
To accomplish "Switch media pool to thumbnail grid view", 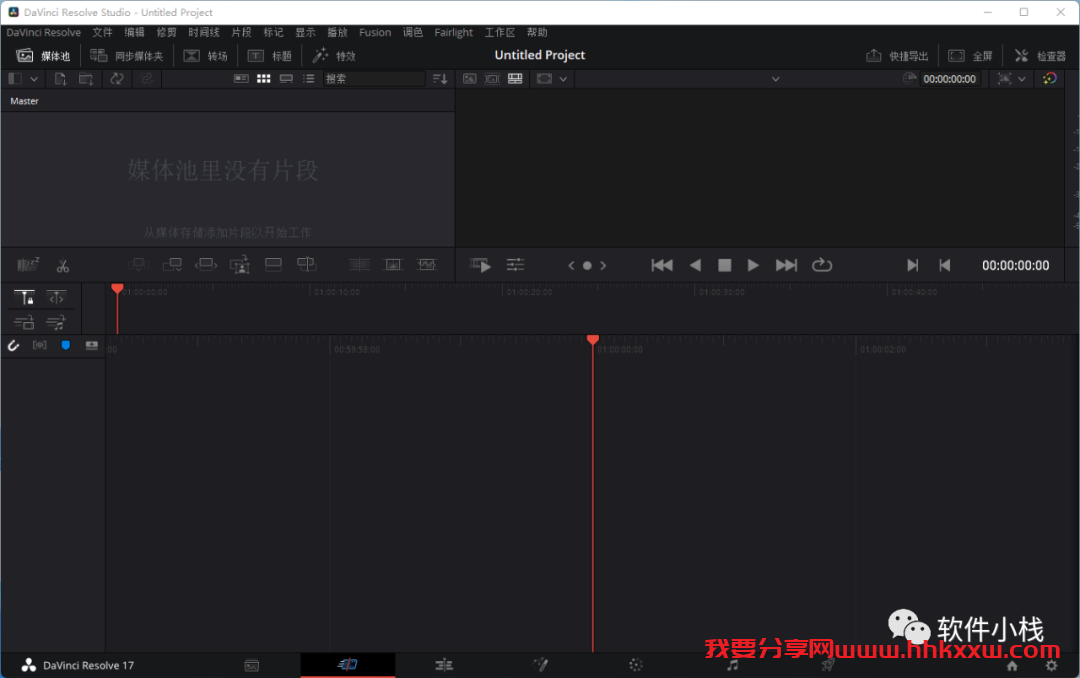I will pos(264,79).
